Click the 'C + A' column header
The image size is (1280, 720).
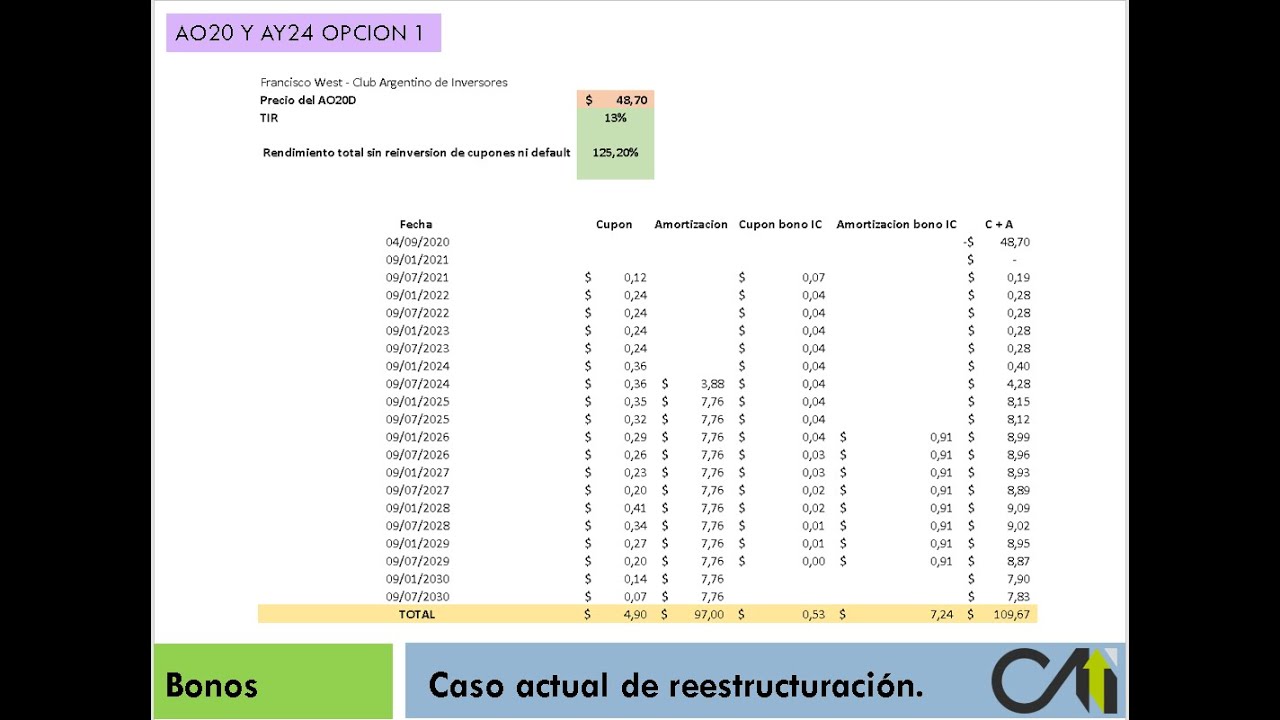pyautogui.click(x=998, y=224)
